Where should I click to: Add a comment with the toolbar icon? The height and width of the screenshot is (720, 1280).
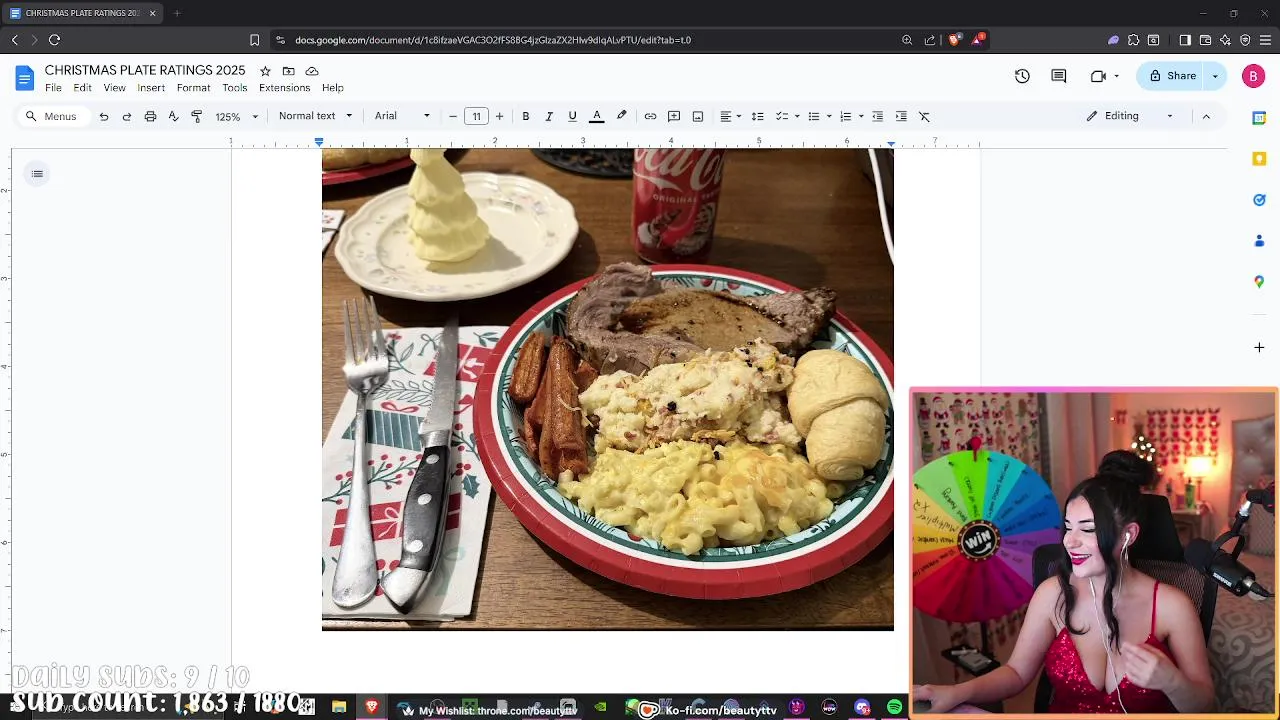[x=674, y=116]
